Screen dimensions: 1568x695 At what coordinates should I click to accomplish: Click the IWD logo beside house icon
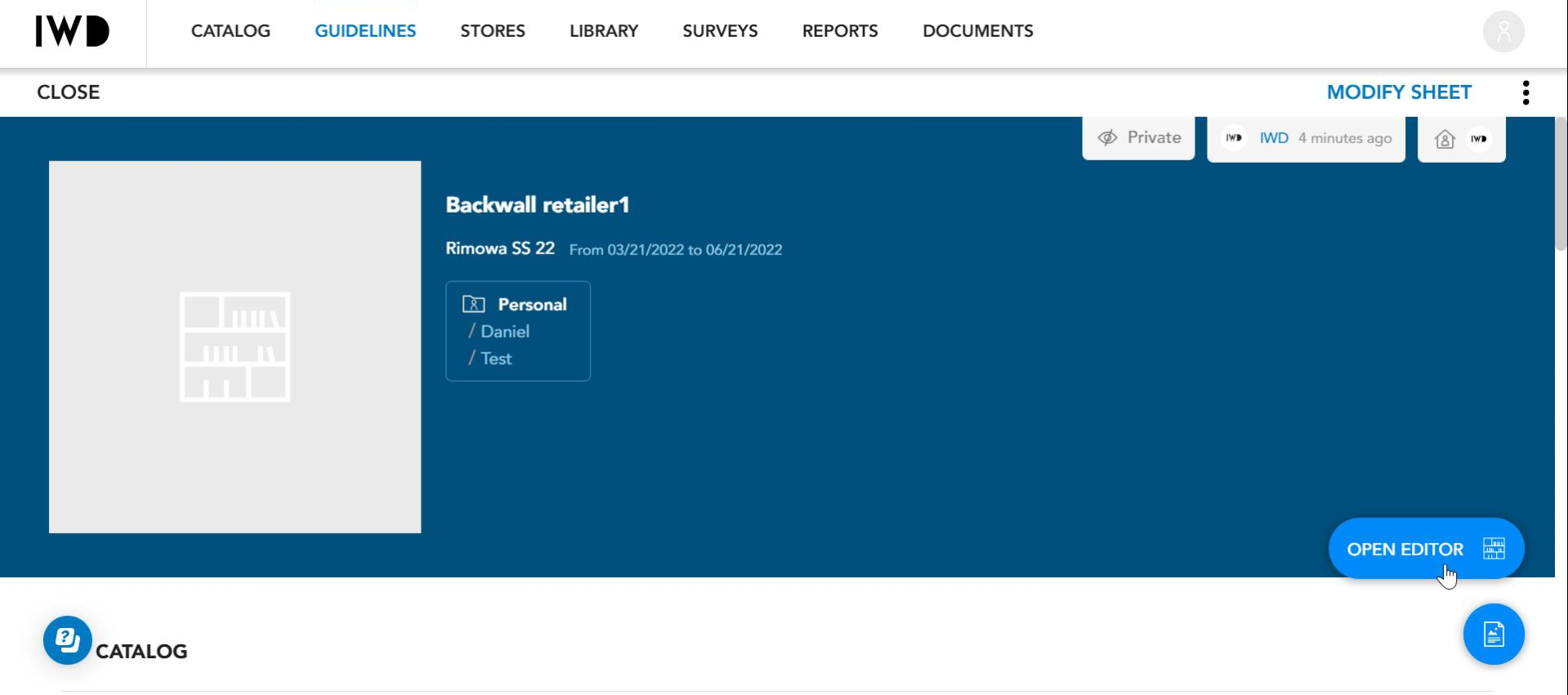click(1479, 139)
